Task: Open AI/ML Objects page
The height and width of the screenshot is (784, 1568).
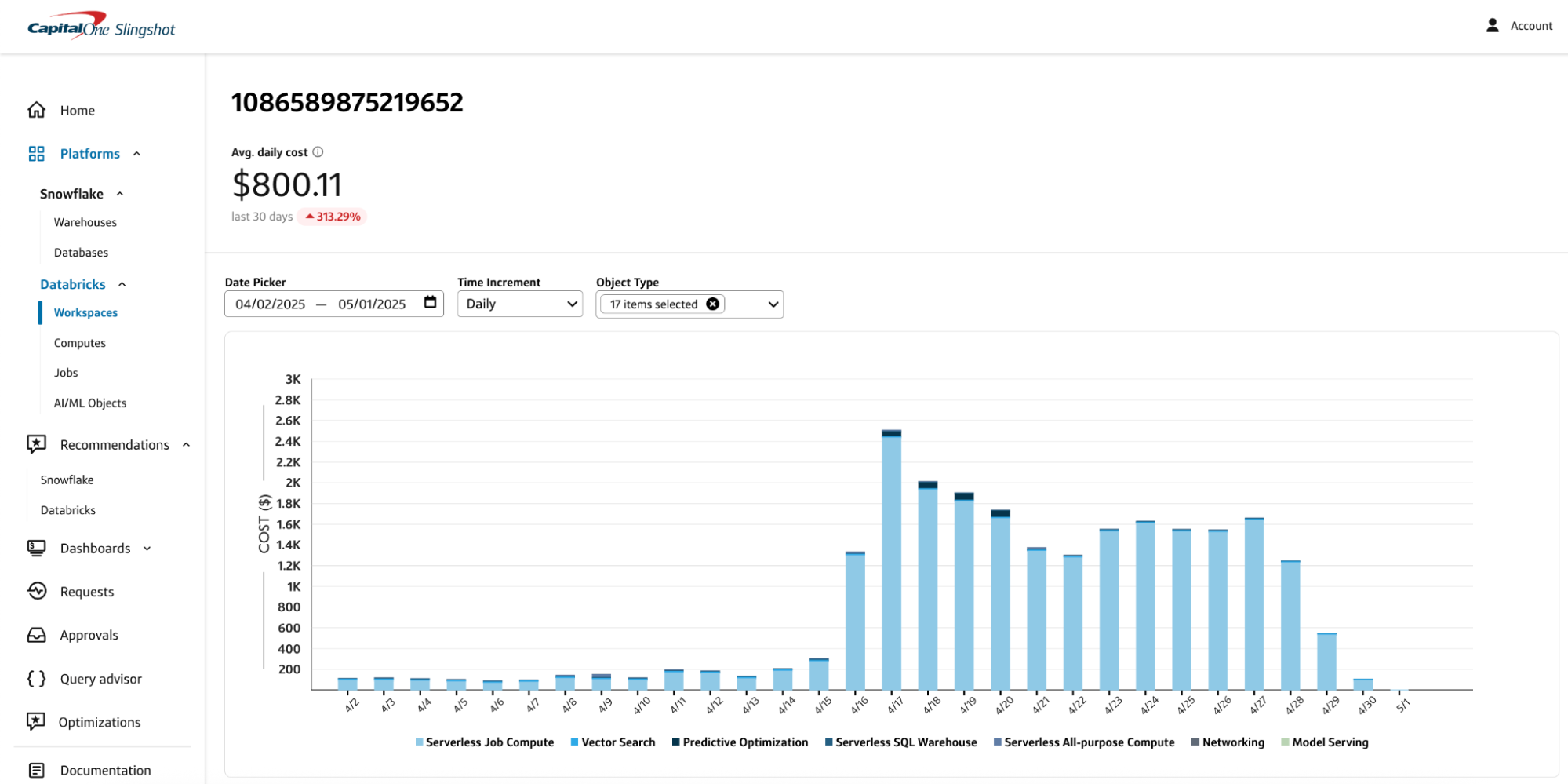Action: (90, 403)
